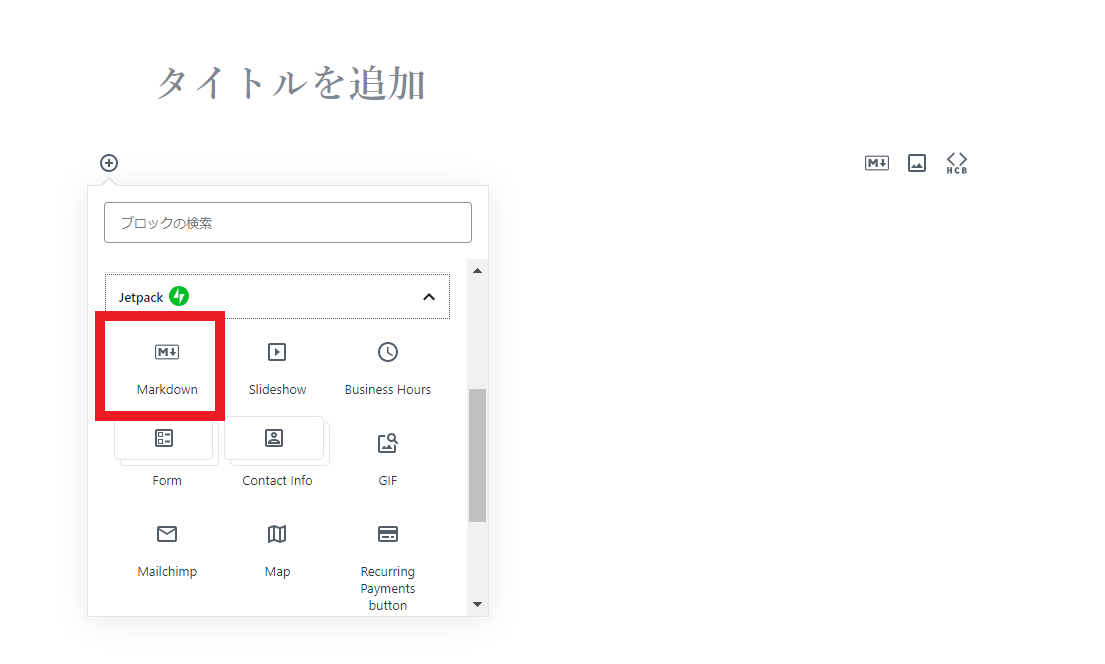
Task: Collapse the Jetpack section chevron
Action: 429,297
